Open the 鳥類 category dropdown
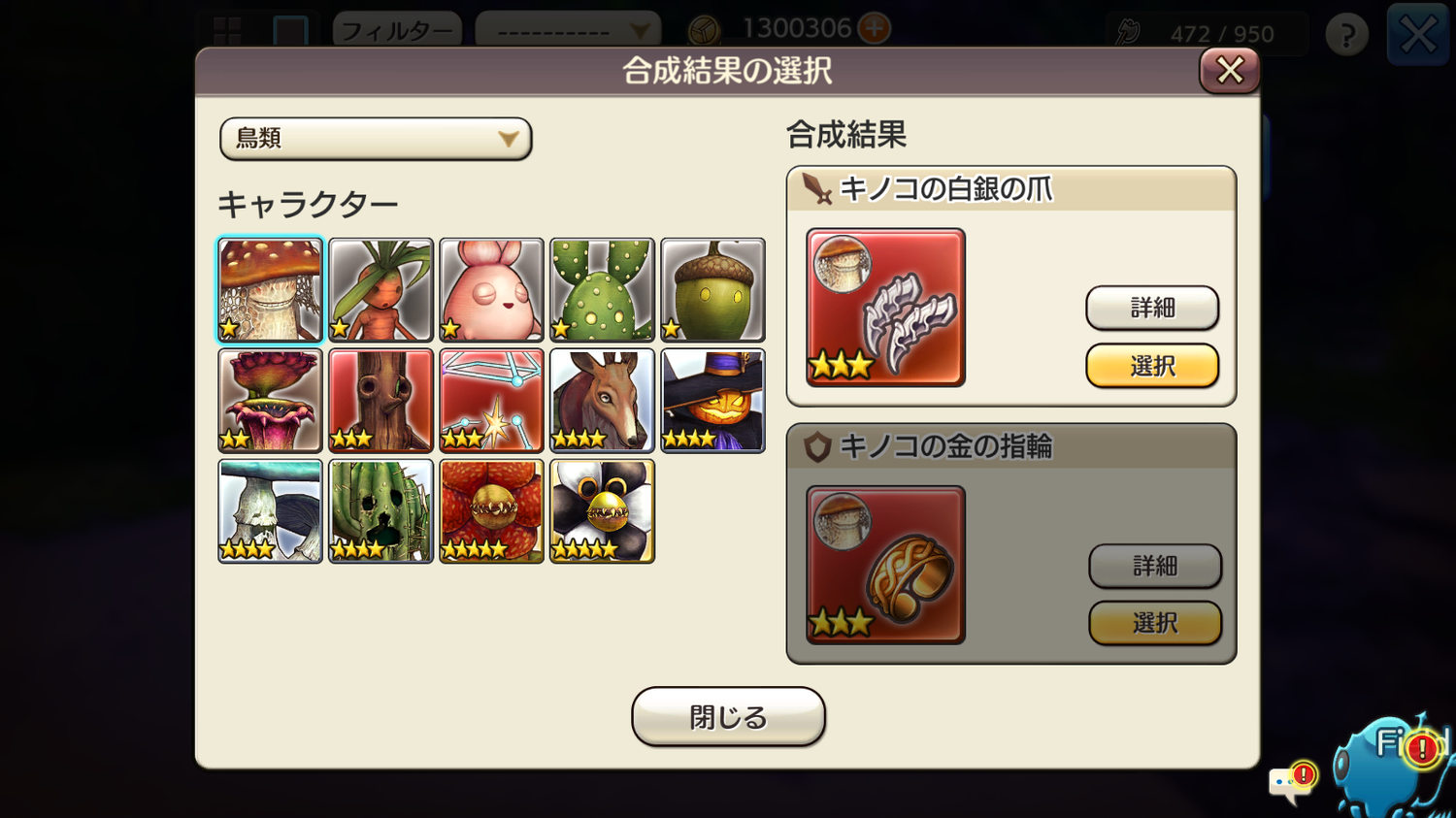Viewport: 1456px width, 818px height. (376, 139)
